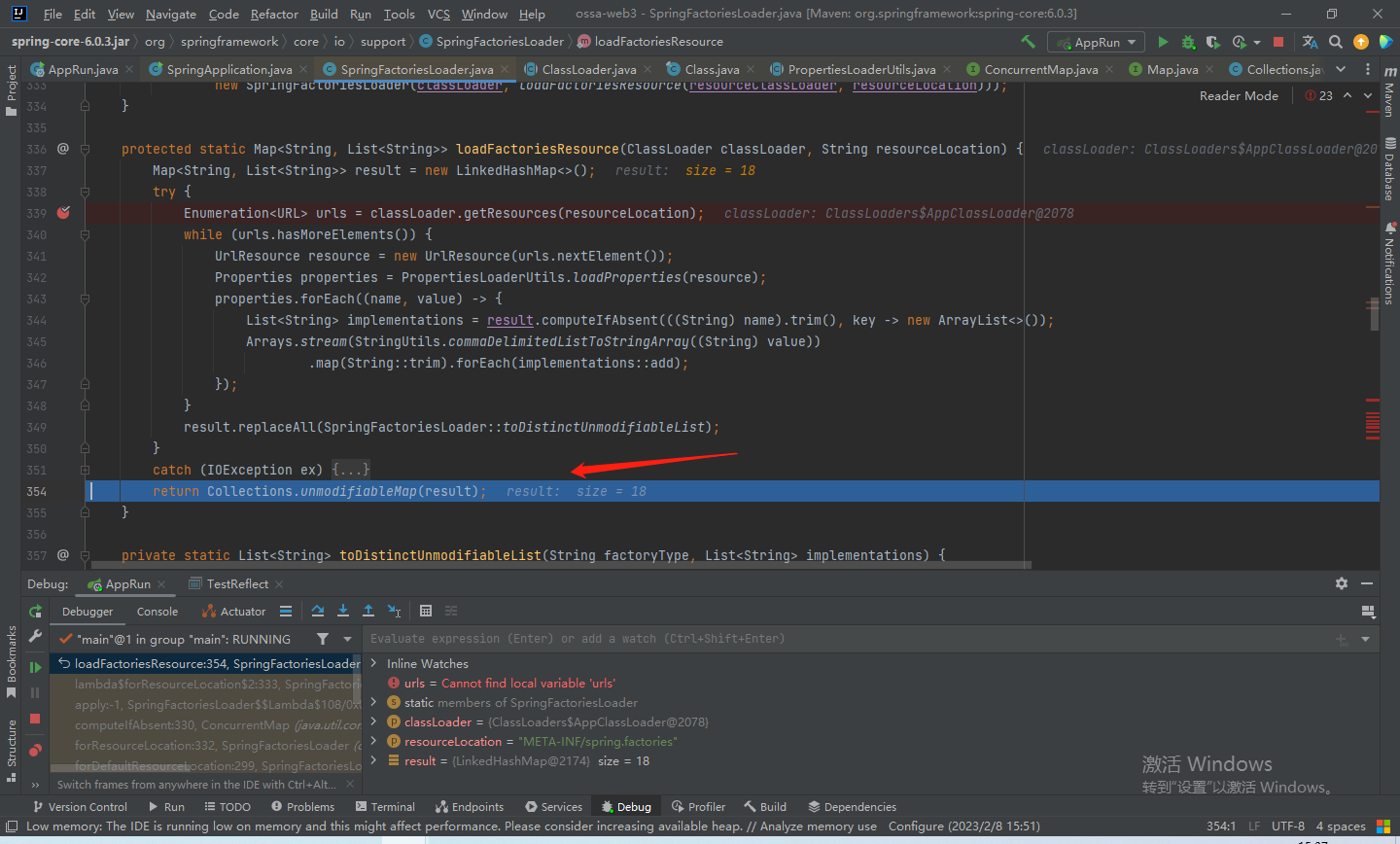Screen dimensions: 1400x844
Task: Go to next highlighted error arrow
Action: coord(1368,95)
